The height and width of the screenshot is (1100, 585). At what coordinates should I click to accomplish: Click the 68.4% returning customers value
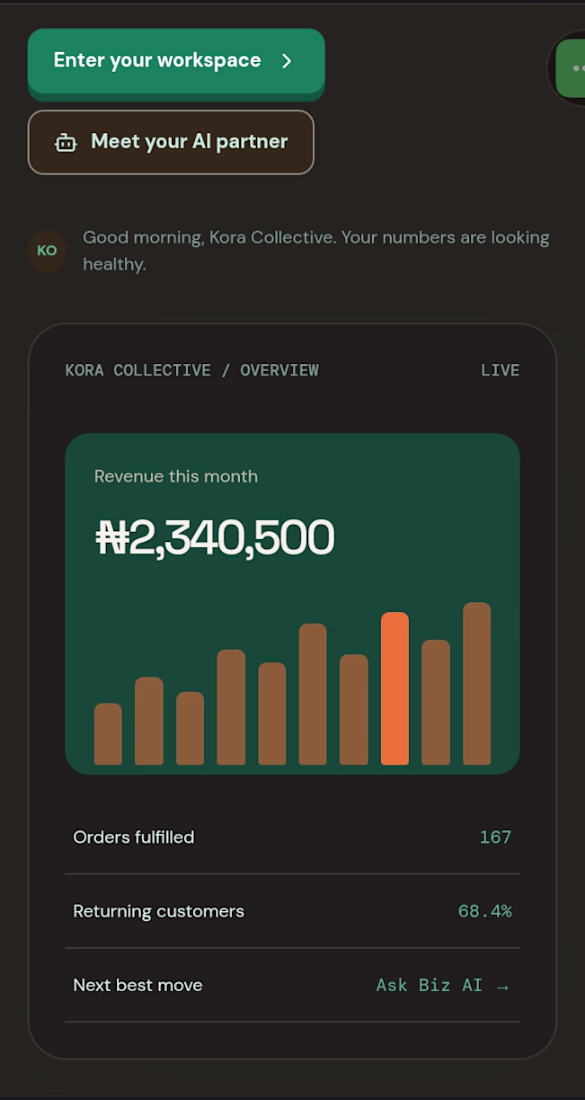click(485, 911)
